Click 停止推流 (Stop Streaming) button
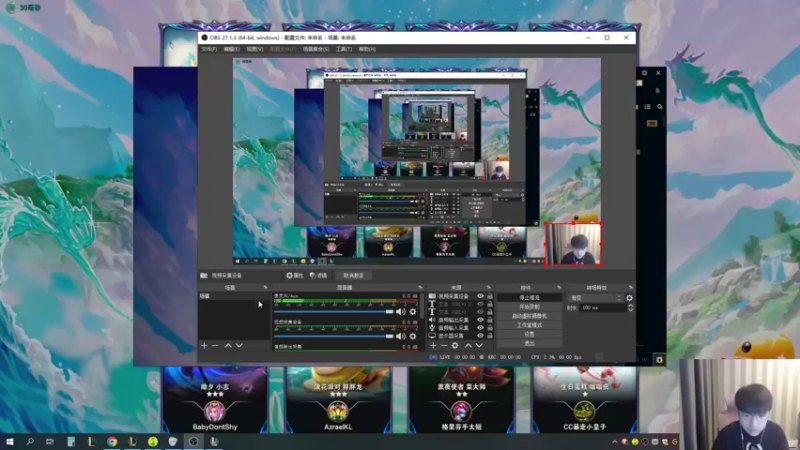The width and height of the screenshot is (800, 450). tap(530, 297)
